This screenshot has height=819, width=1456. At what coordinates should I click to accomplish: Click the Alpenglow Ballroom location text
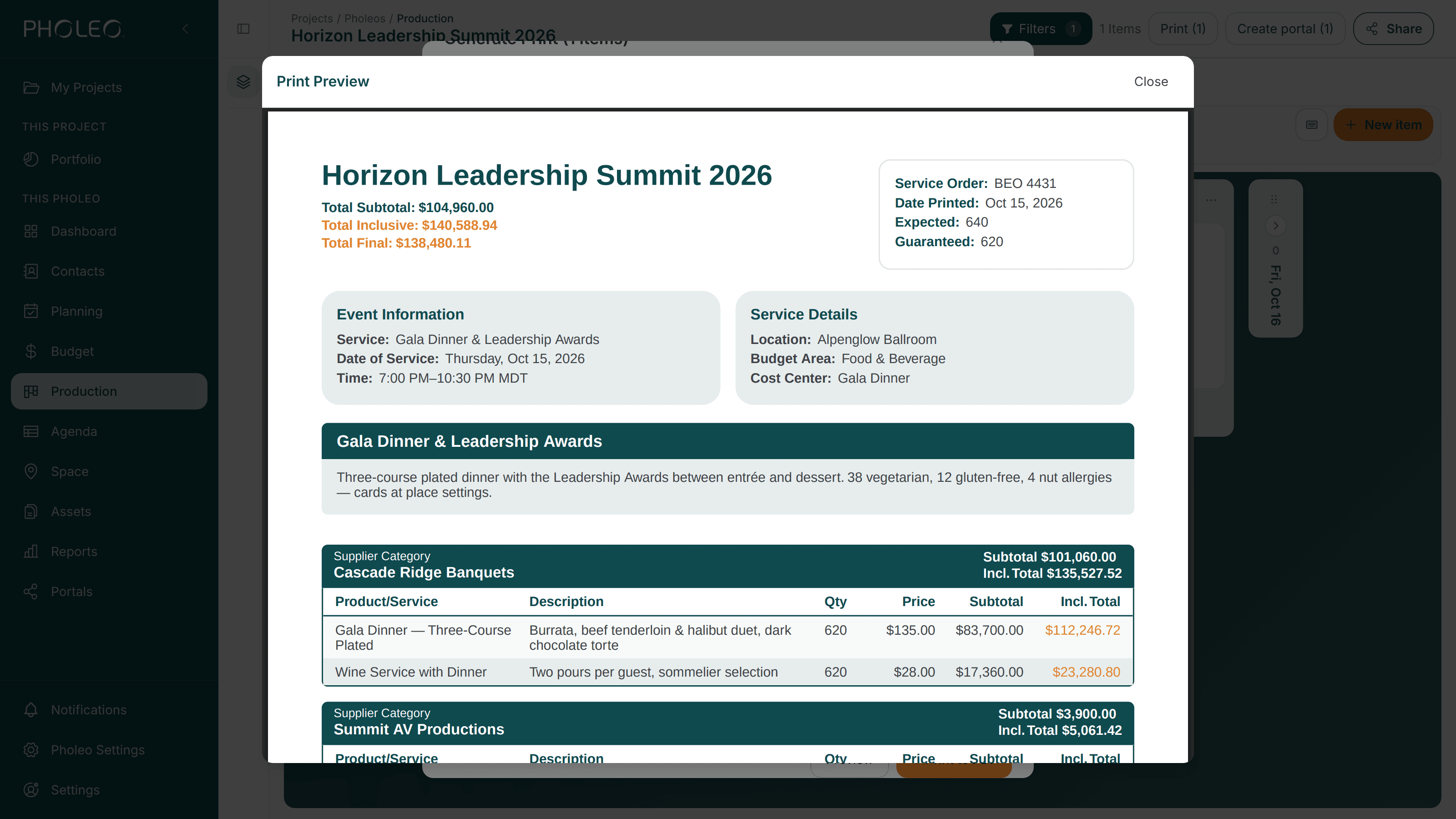(x=877, y=340)
